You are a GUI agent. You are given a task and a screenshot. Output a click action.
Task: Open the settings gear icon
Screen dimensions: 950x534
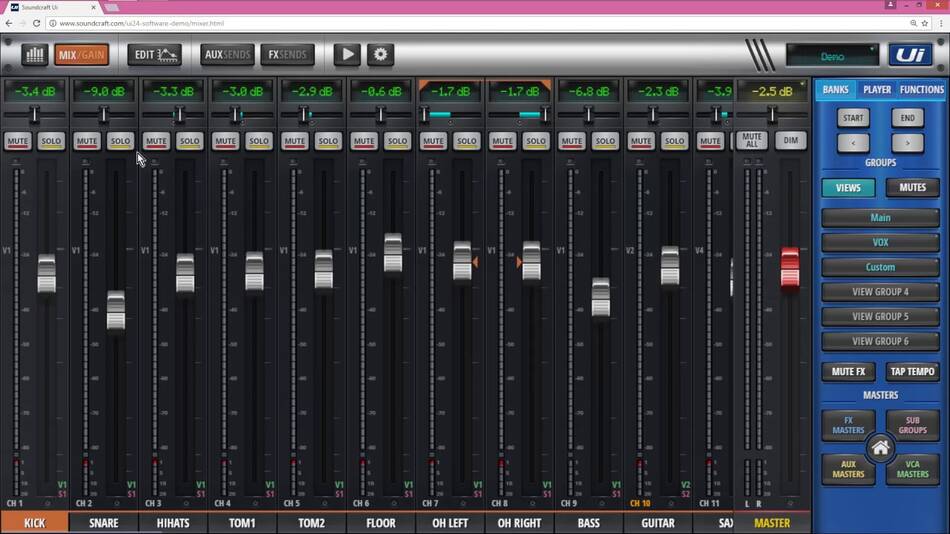(380, 55)
